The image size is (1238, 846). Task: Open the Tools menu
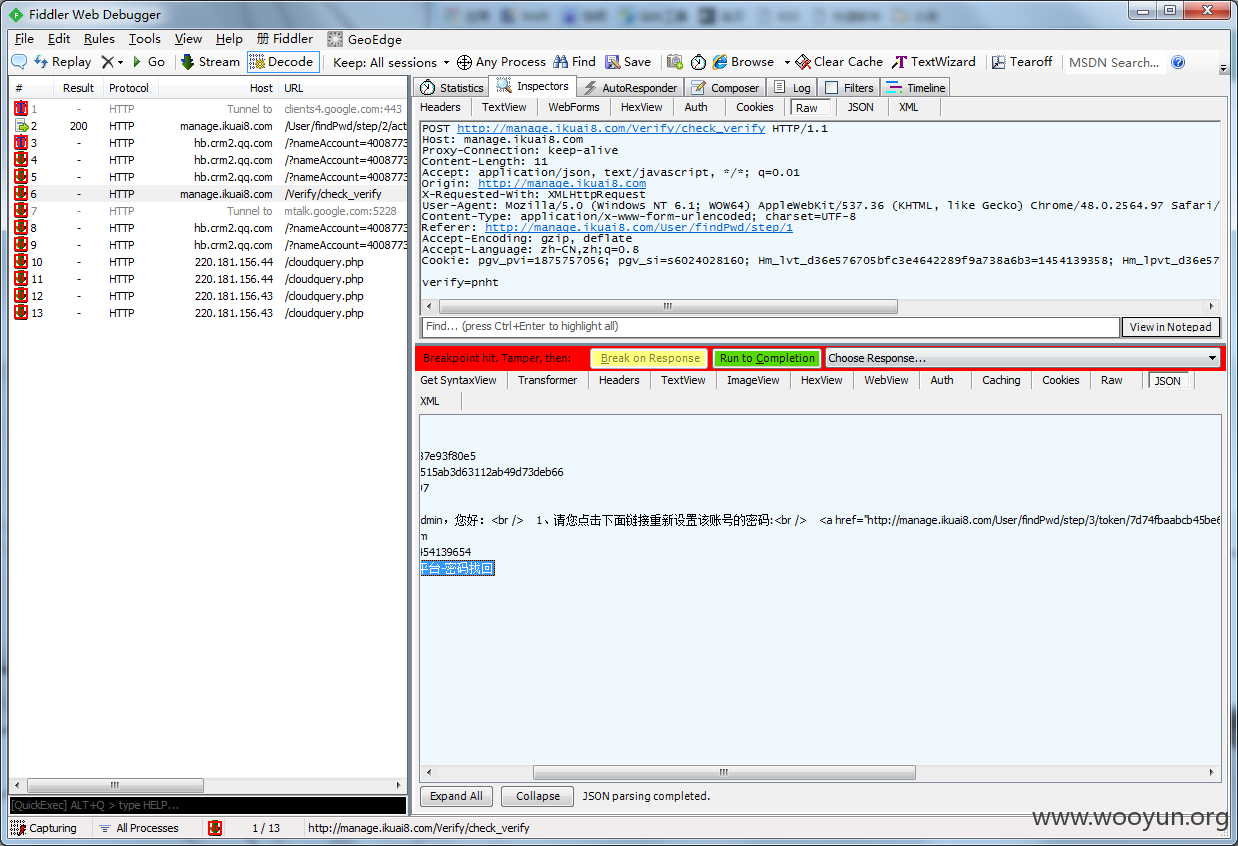click(144, 39)
